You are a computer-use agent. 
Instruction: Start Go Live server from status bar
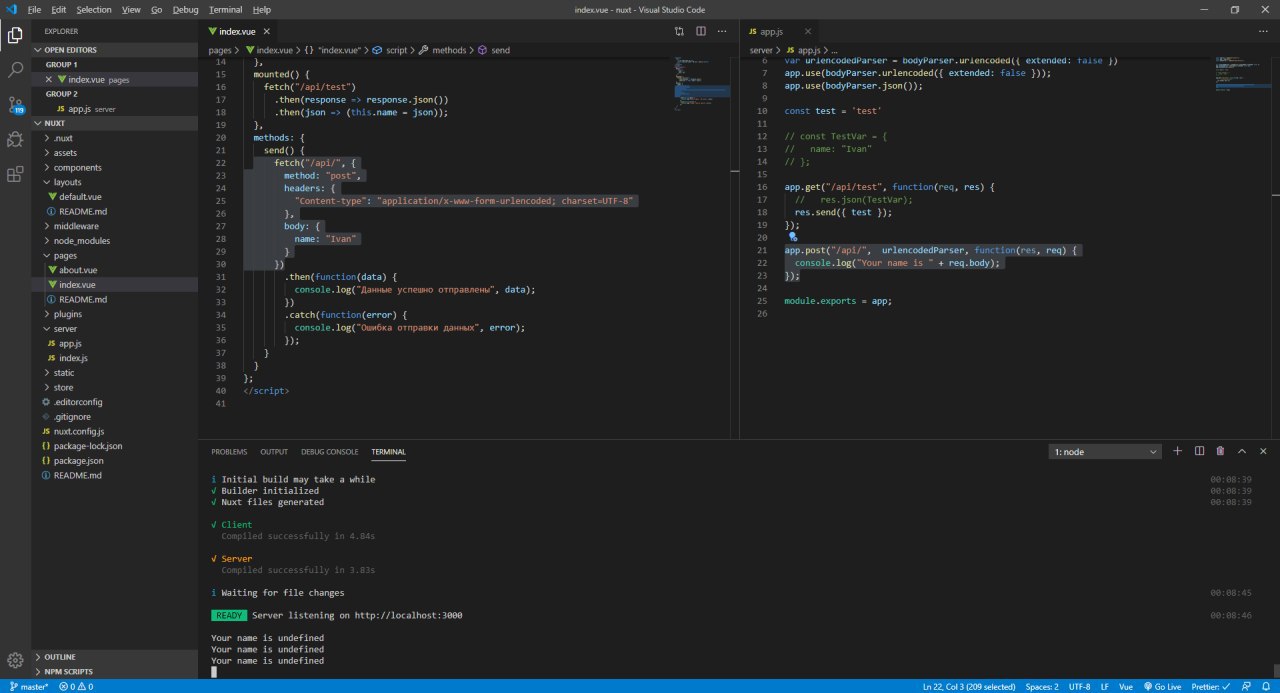click(1165, 687)
